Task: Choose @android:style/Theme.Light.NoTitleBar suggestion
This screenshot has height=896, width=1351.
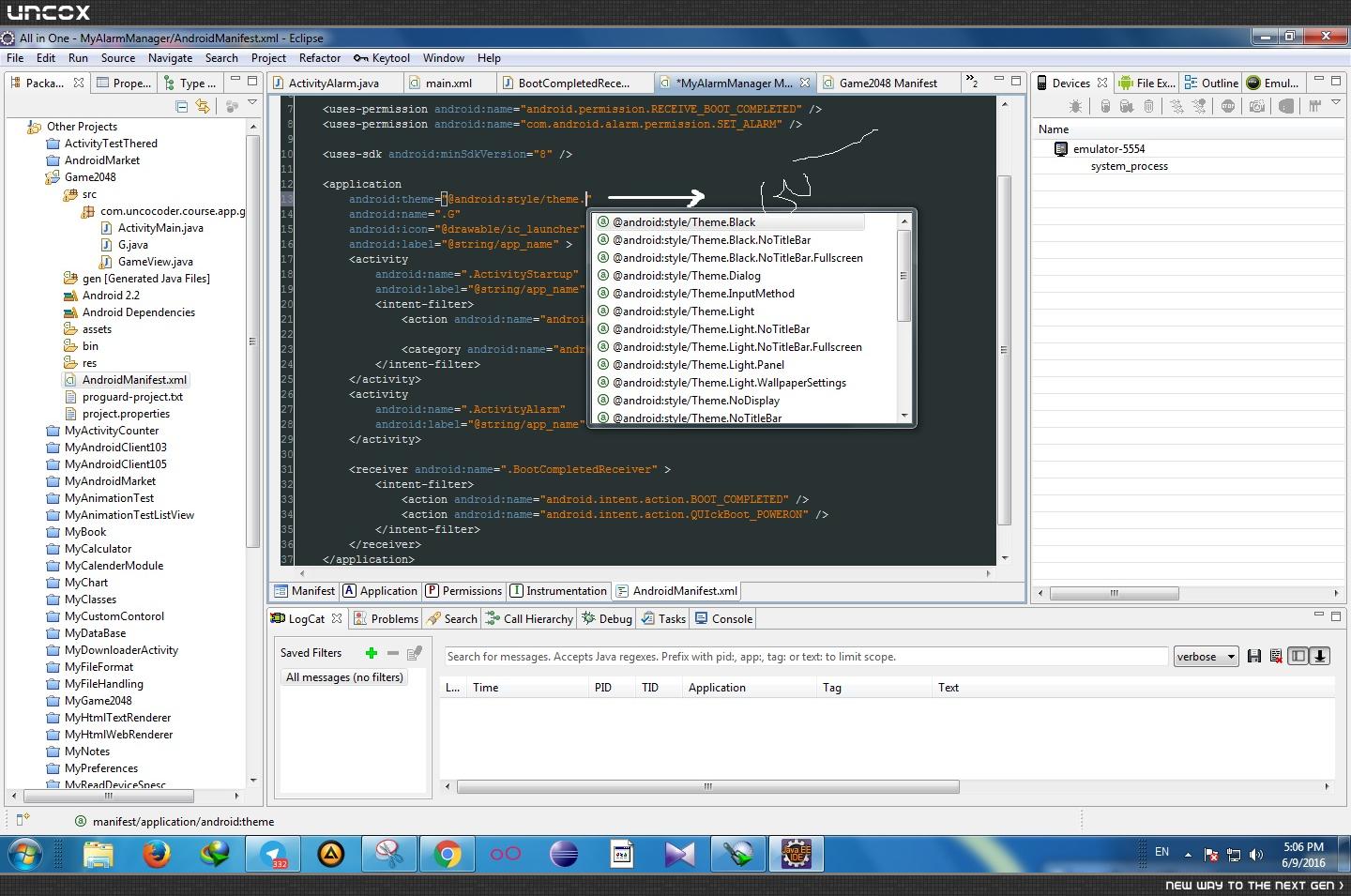Action: (711, 329)
